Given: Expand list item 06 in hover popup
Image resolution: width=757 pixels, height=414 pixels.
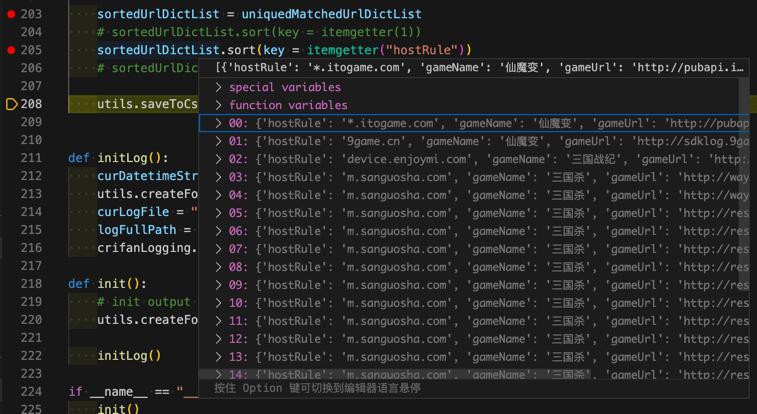Looking at the screenshot, I should (218, 231).
